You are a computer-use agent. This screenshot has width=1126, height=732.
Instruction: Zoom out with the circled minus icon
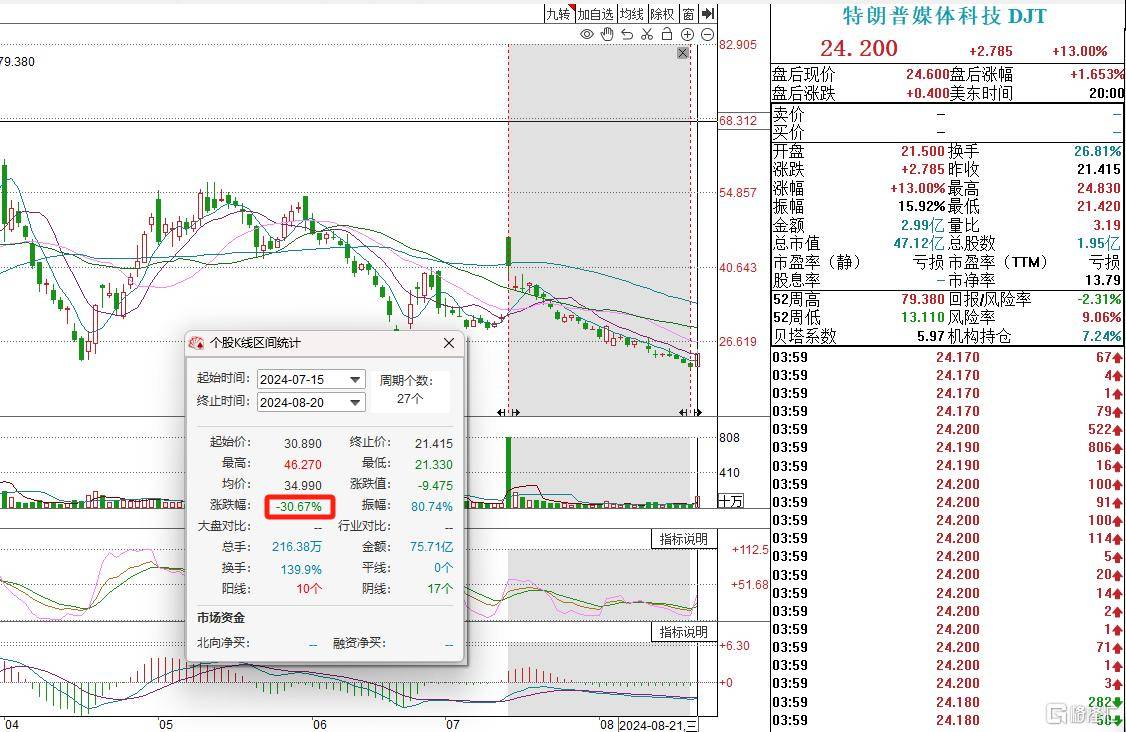[707, 34]
